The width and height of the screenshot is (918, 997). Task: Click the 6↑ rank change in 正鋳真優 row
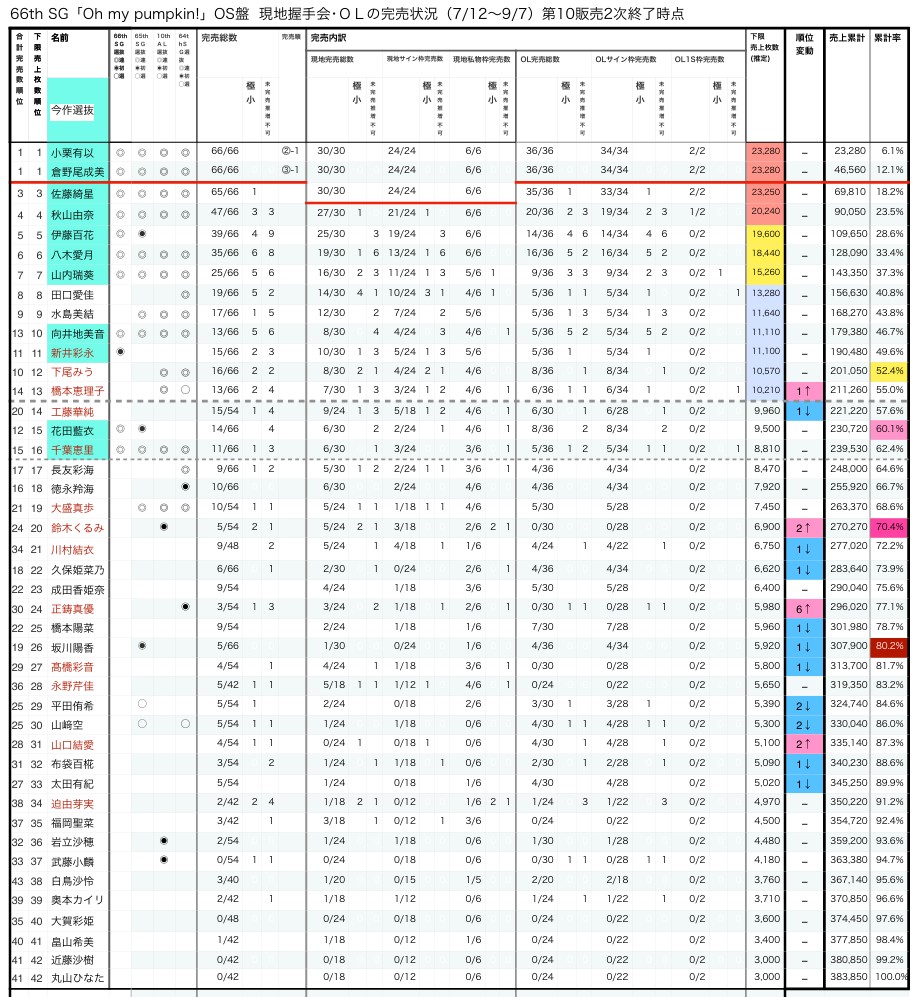tap(803, 608)
